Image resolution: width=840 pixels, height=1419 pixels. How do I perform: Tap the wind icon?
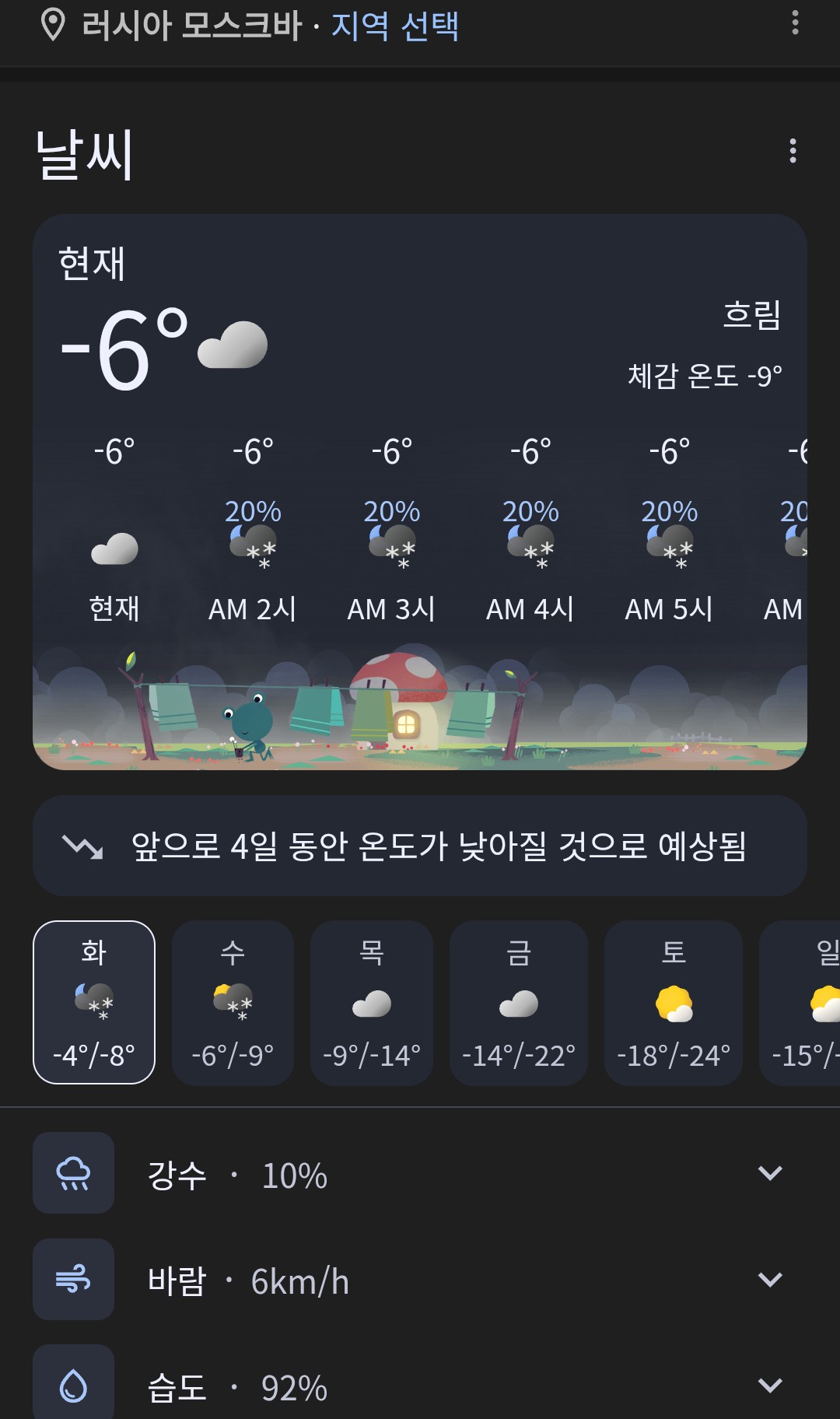point(74,1279)
